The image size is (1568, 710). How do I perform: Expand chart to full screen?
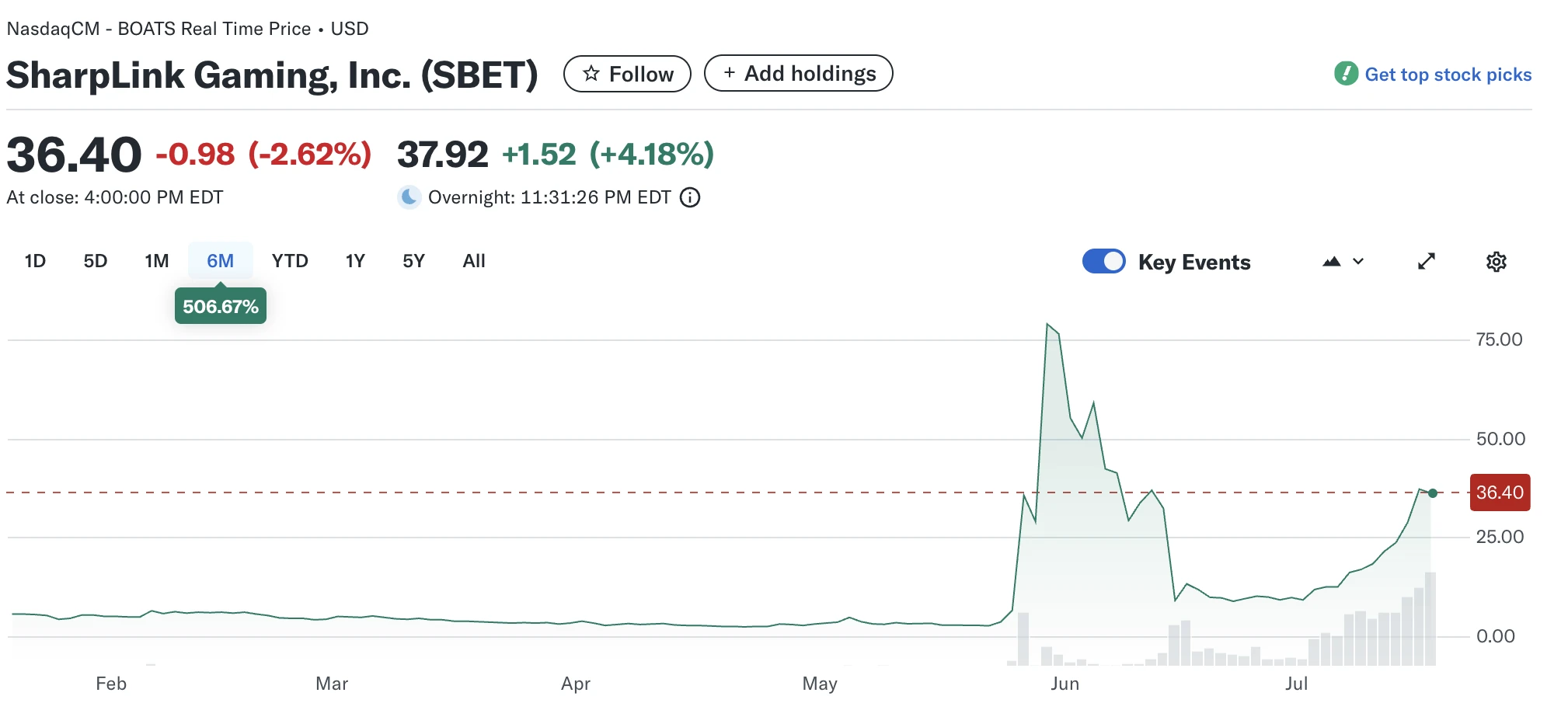(1426, 262)
